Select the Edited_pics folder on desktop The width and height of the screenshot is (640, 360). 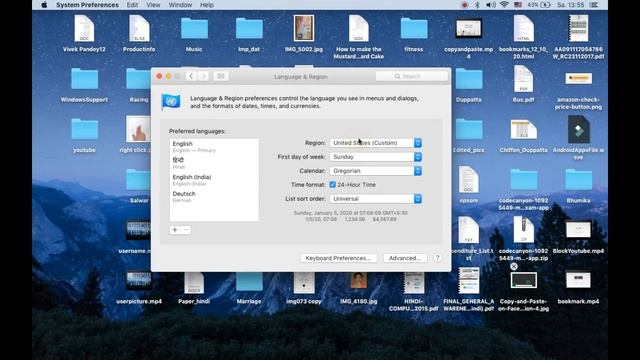point(469,129)
